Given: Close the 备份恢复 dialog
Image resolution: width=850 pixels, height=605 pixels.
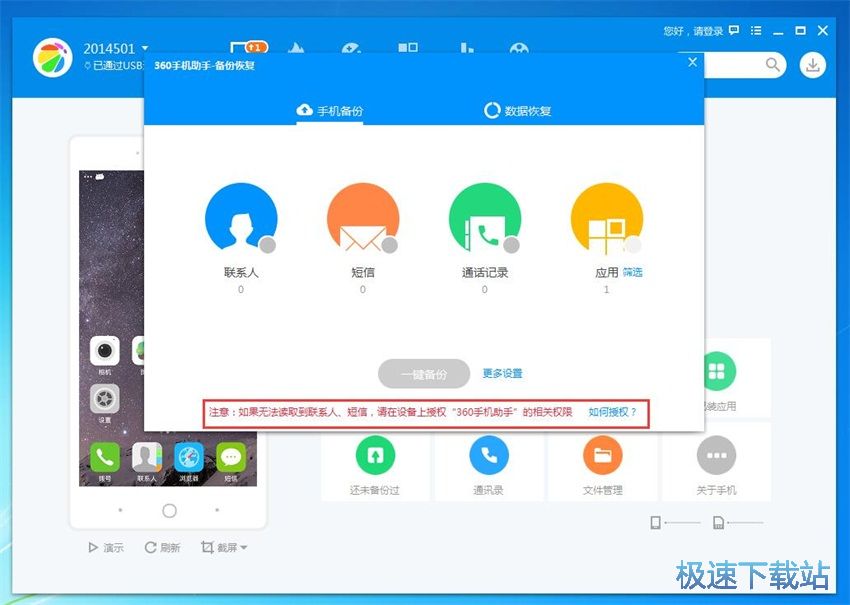Looking at the screenshot, I should pyautogui.click(x=692, y=62).
